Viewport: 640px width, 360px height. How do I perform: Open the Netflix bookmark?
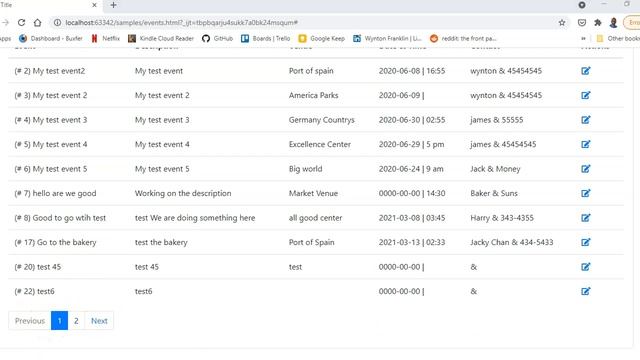click(105, 38)
